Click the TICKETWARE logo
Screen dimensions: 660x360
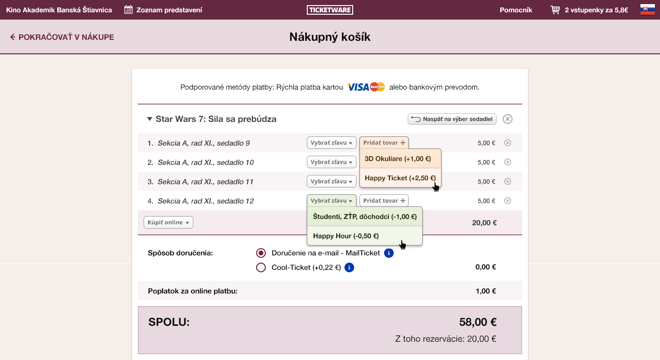click(330, 10)
